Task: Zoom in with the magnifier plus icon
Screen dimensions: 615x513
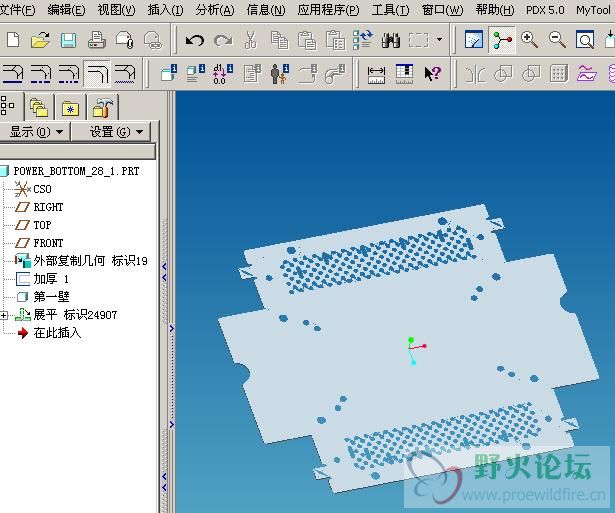Action: (529, 40)
